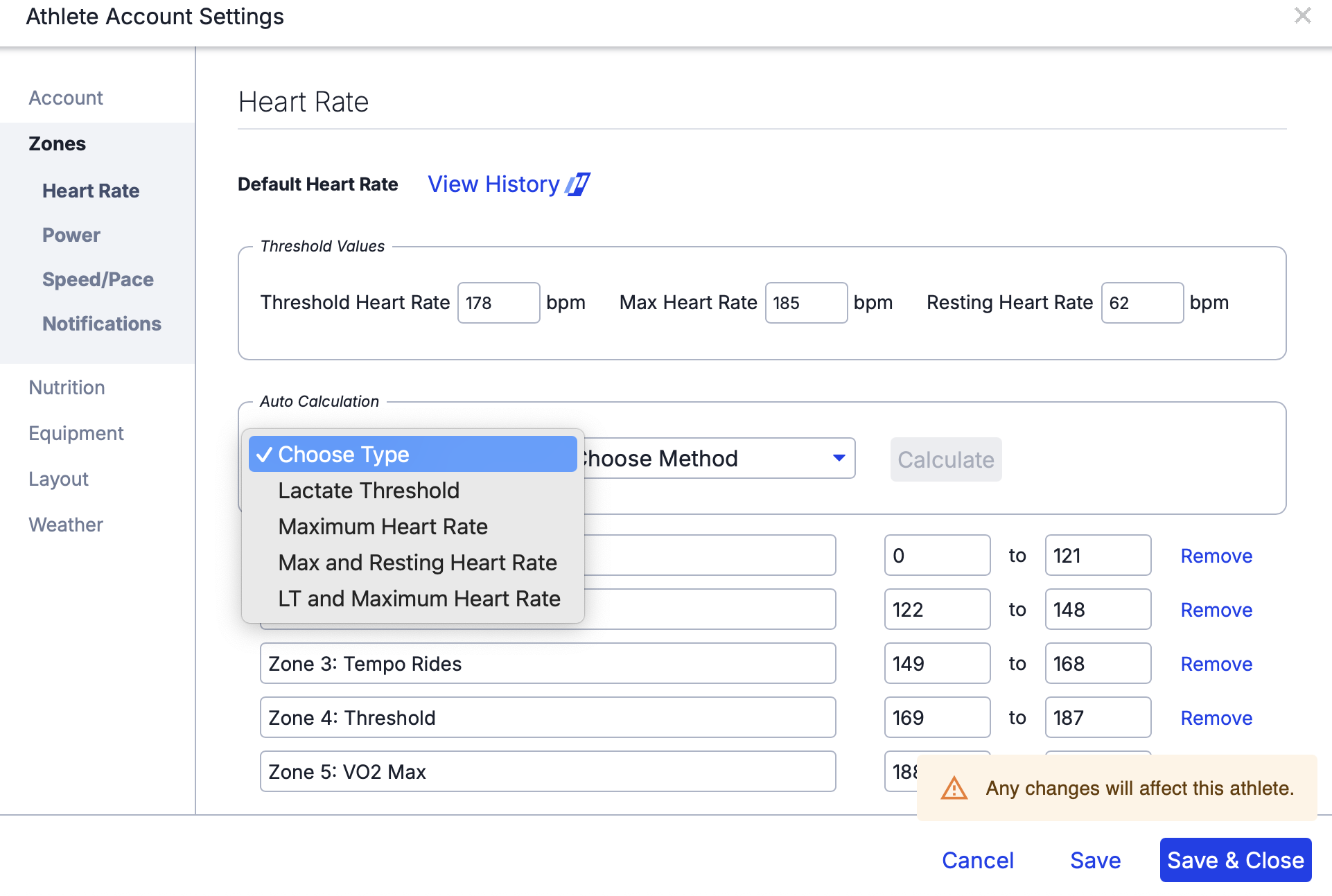This screenshot has height=896, width=1332.
Task: Remove Zone 3: Tempo Rides
Action: (x=1216, y=664)
